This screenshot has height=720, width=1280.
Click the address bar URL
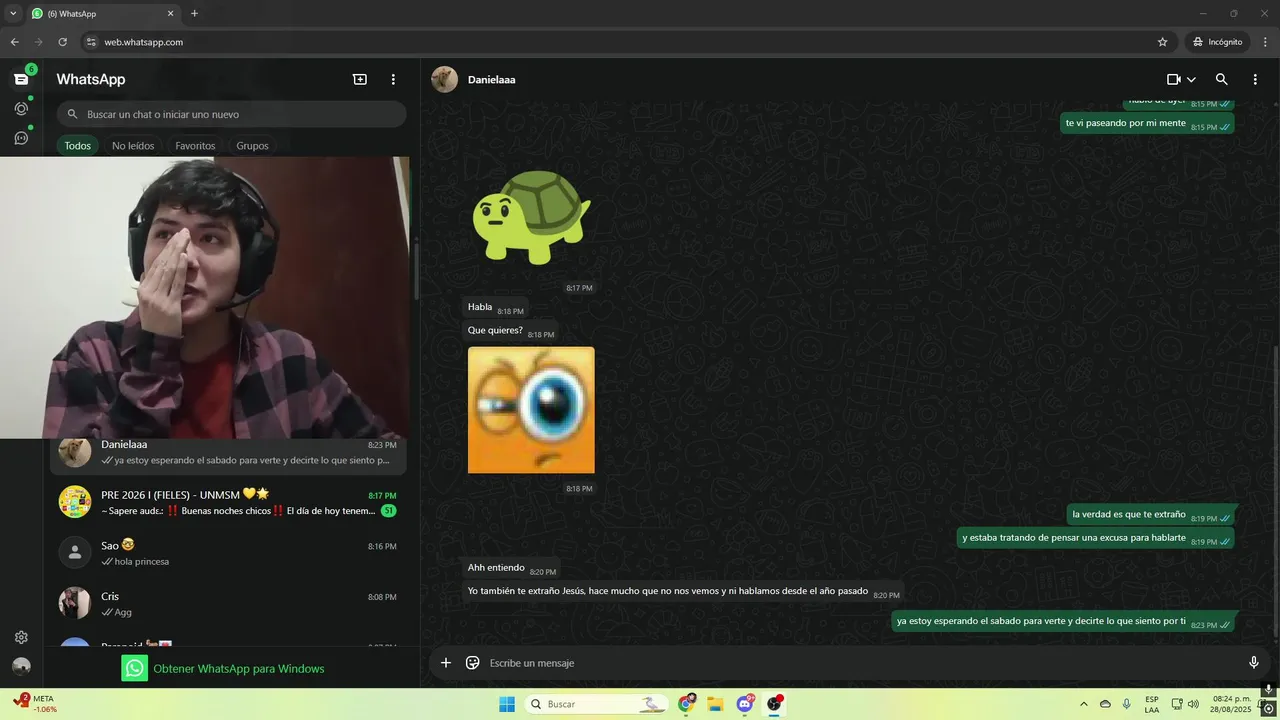point(144,42)
